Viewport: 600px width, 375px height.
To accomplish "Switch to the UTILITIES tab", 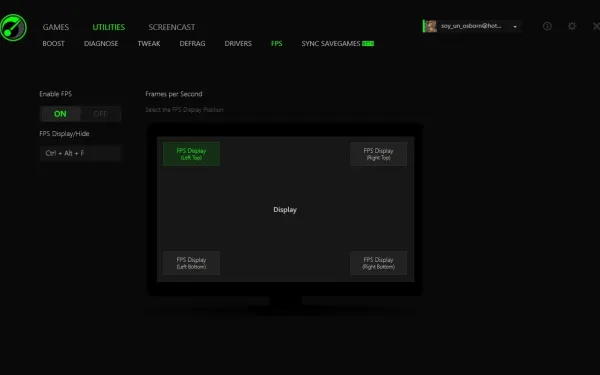I will click(109, 27).
